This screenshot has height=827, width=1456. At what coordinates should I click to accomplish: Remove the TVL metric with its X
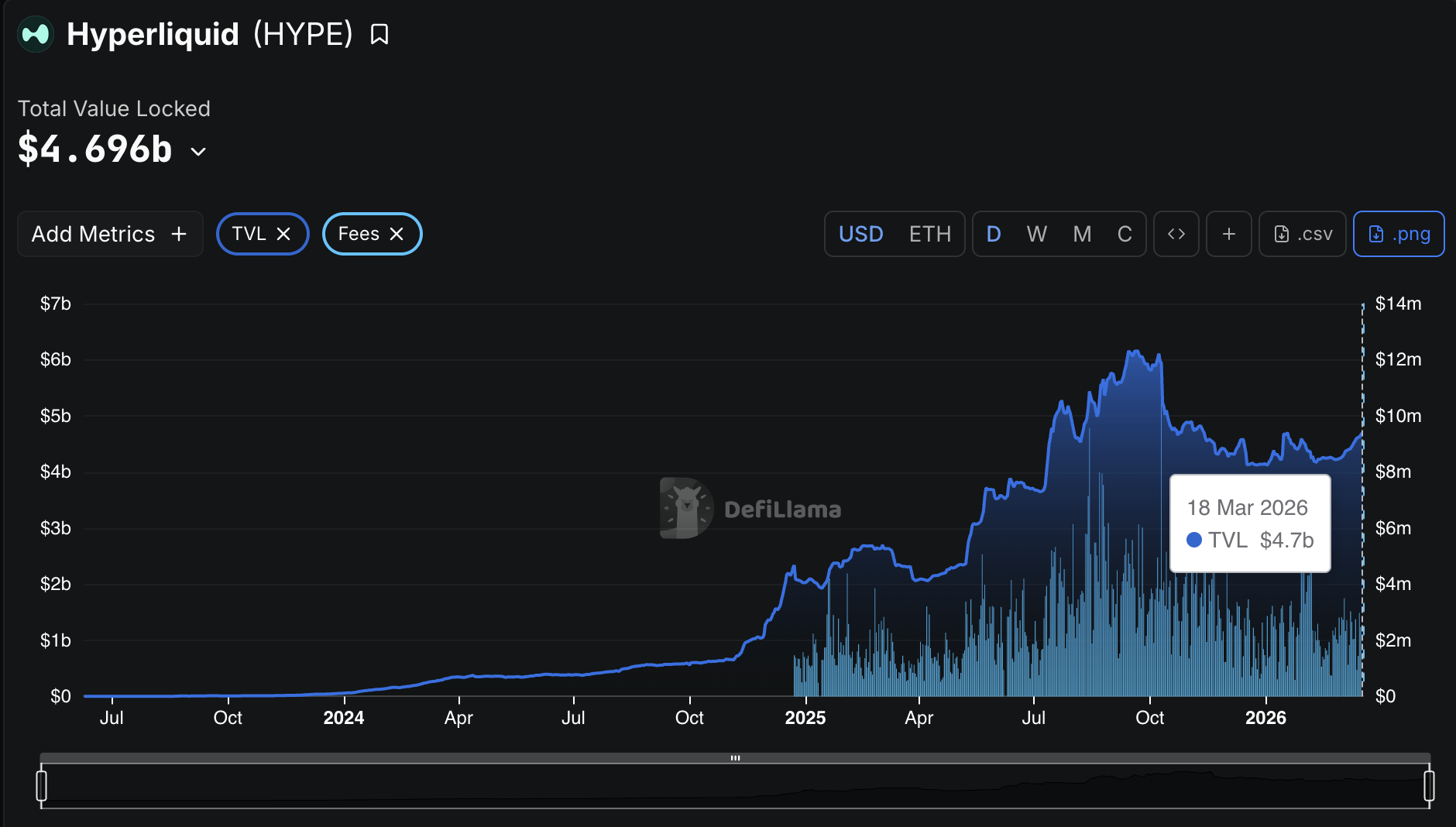click(283, 234)
